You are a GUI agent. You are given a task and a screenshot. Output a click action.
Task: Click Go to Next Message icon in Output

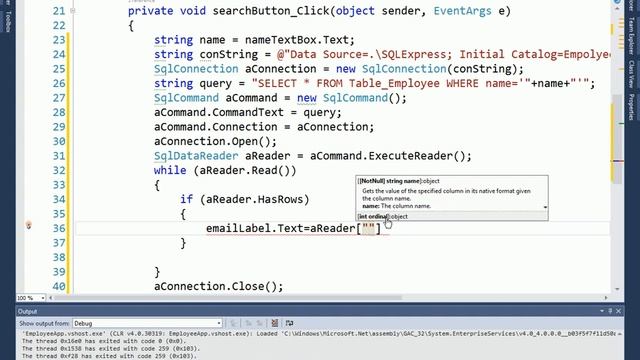[259, 323]
